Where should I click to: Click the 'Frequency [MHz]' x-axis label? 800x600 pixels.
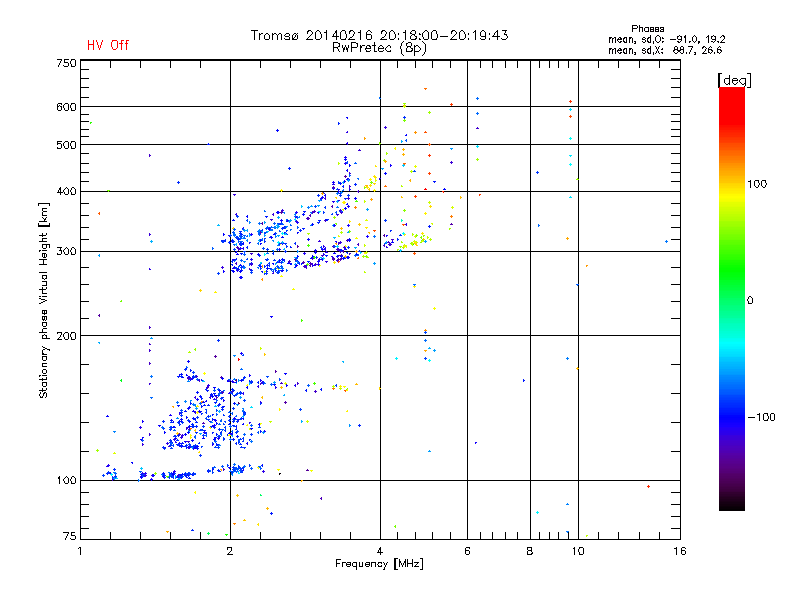[x=379, y=564]
